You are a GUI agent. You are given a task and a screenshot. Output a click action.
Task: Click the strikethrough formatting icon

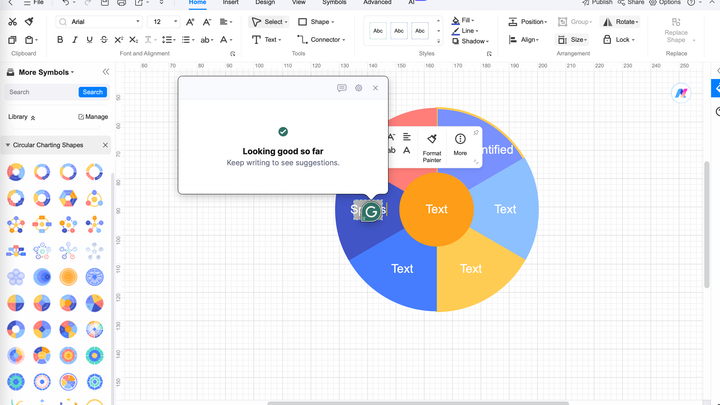pos(104,40)
